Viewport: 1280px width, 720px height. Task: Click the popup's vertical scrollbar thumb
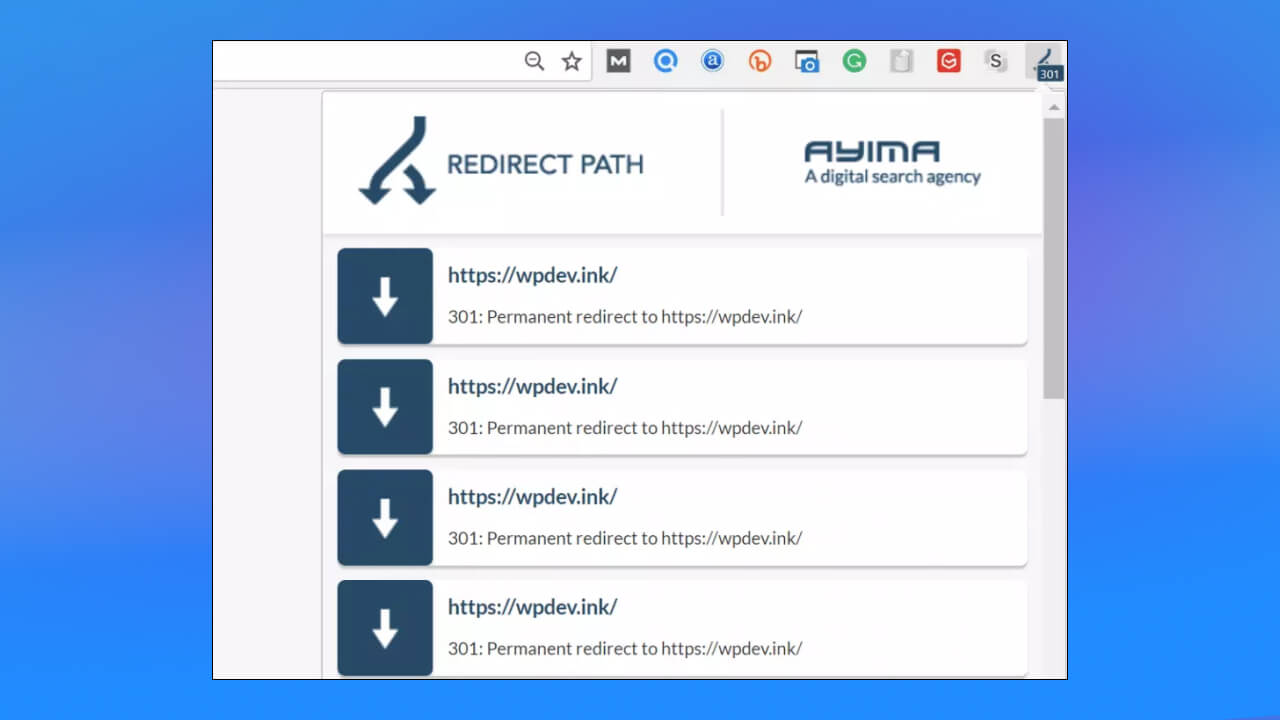[1054, 258]
